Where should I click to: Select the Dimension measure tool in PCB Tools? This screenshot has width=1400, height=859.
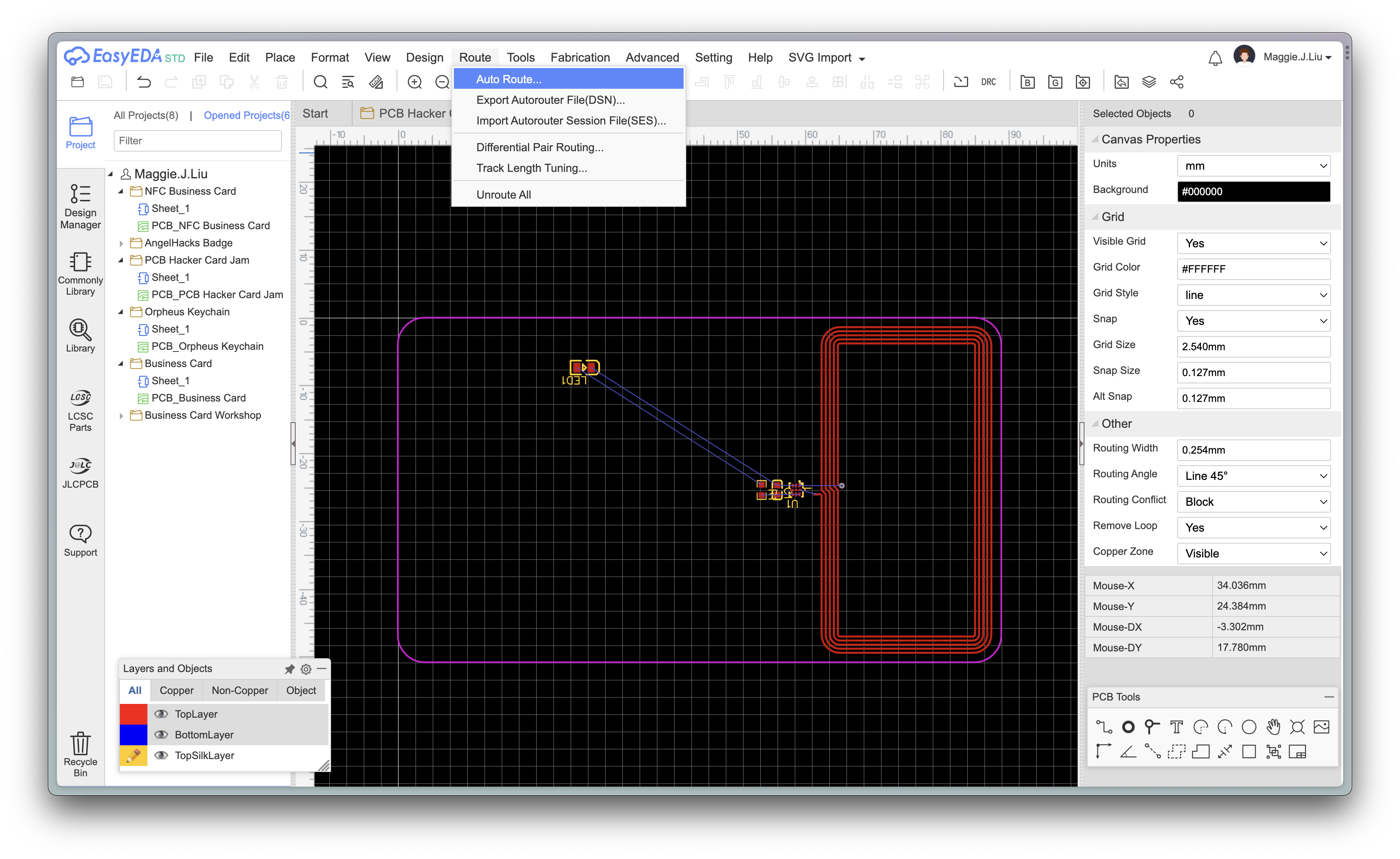pyautogui.click(x=1225, y=752)
